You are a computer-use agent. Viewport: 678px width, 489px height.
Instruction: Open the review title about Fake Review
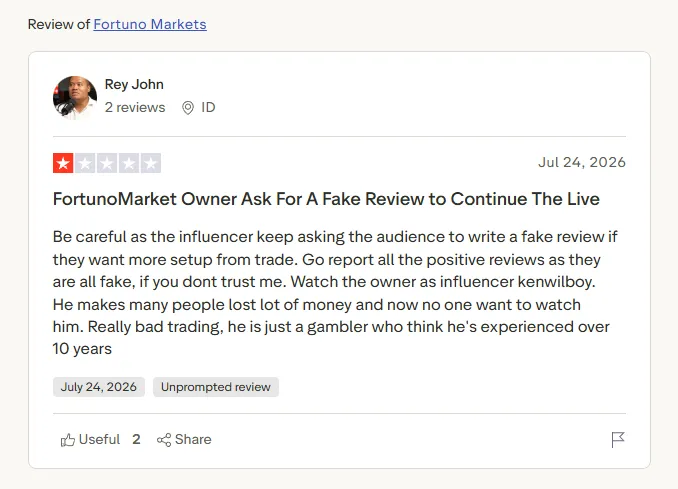[326, 199]
